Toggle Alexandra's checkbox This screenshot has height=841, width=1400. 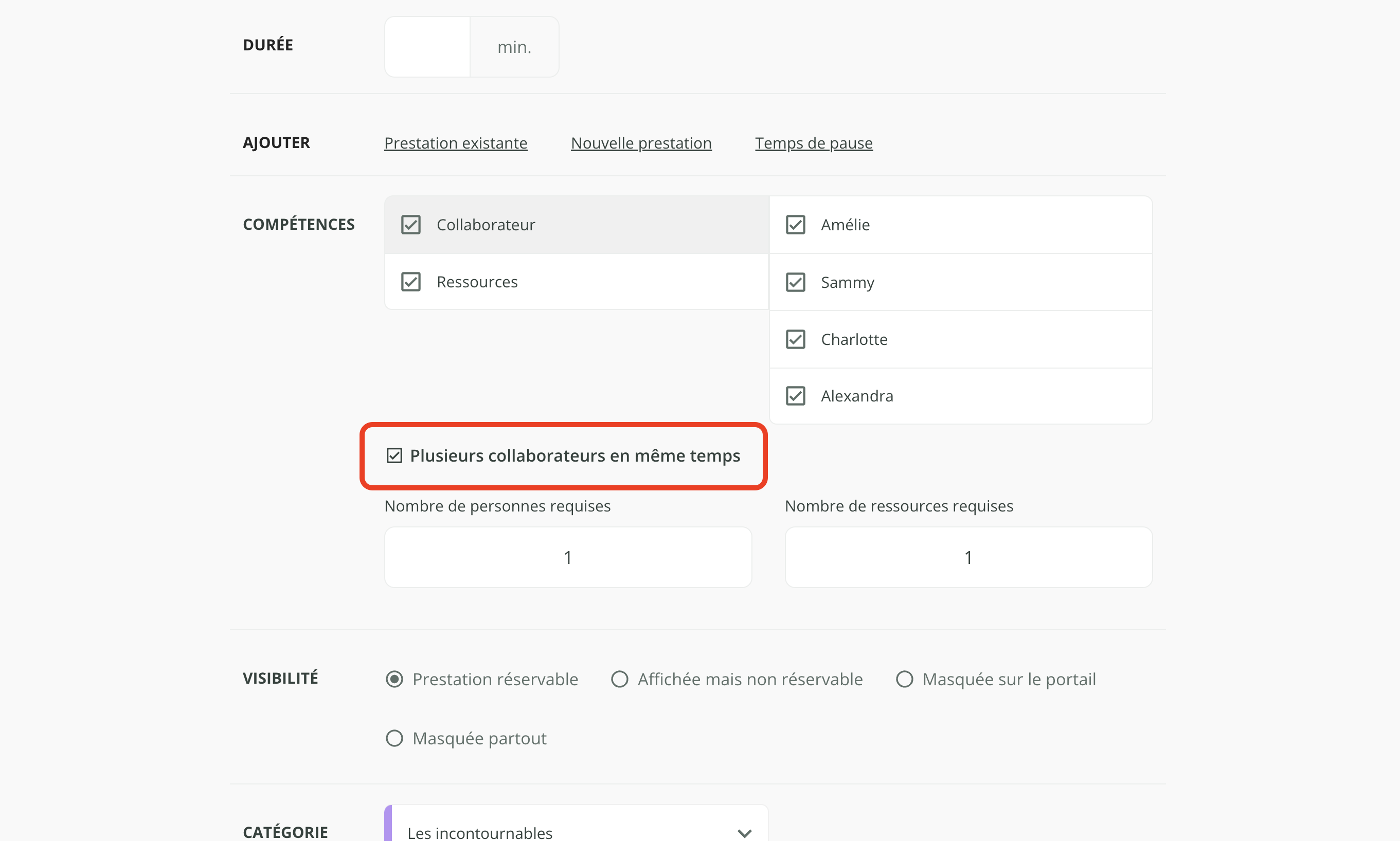pyautogui.click(x=795, y=396)
